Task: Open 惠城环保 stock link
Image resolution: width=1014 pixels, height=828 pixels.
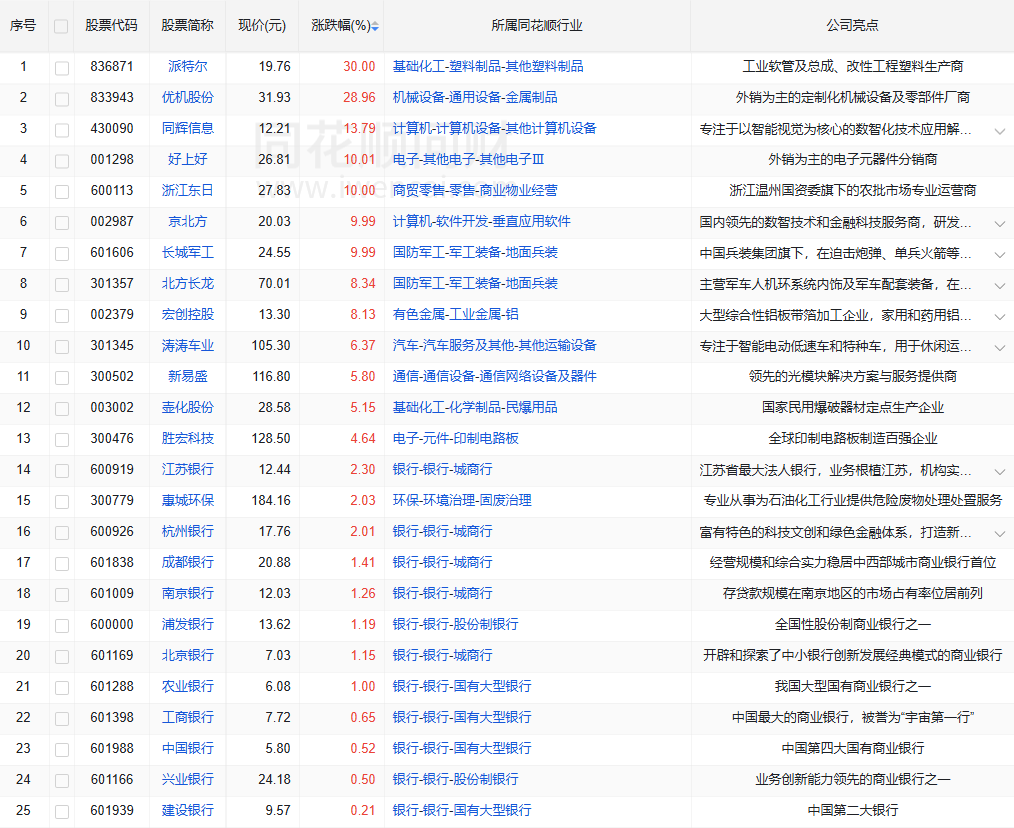Action: (x=188, y=500)
